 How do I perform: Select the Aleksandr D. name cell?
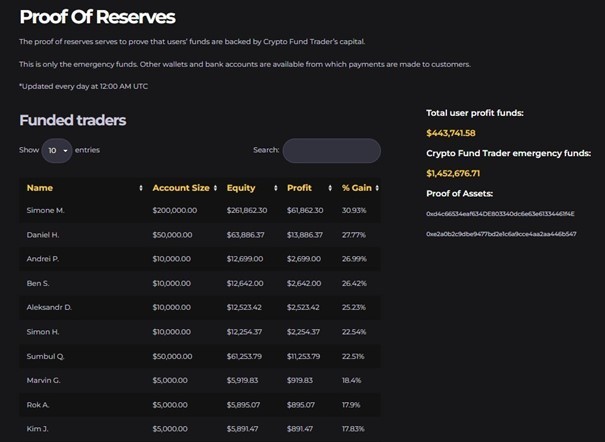point(49,307)
